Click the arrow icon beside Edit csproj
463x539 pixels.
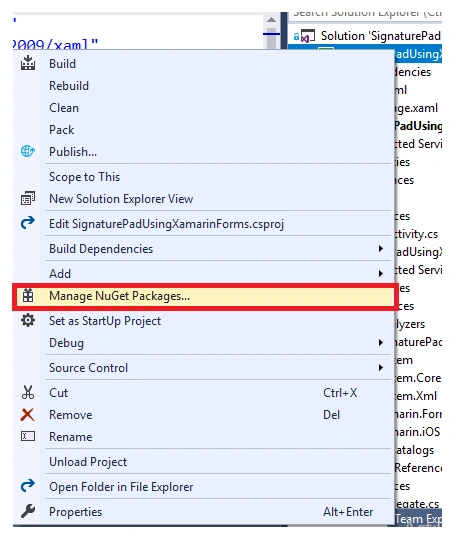pyautogui.click(x=28, y=223)
